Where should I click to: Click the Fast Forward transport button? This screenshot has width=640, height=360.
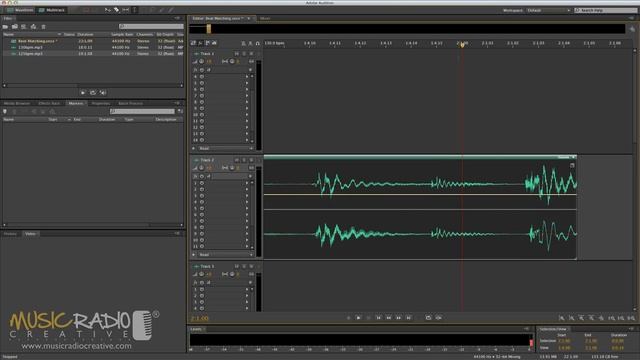pos(398,318)
